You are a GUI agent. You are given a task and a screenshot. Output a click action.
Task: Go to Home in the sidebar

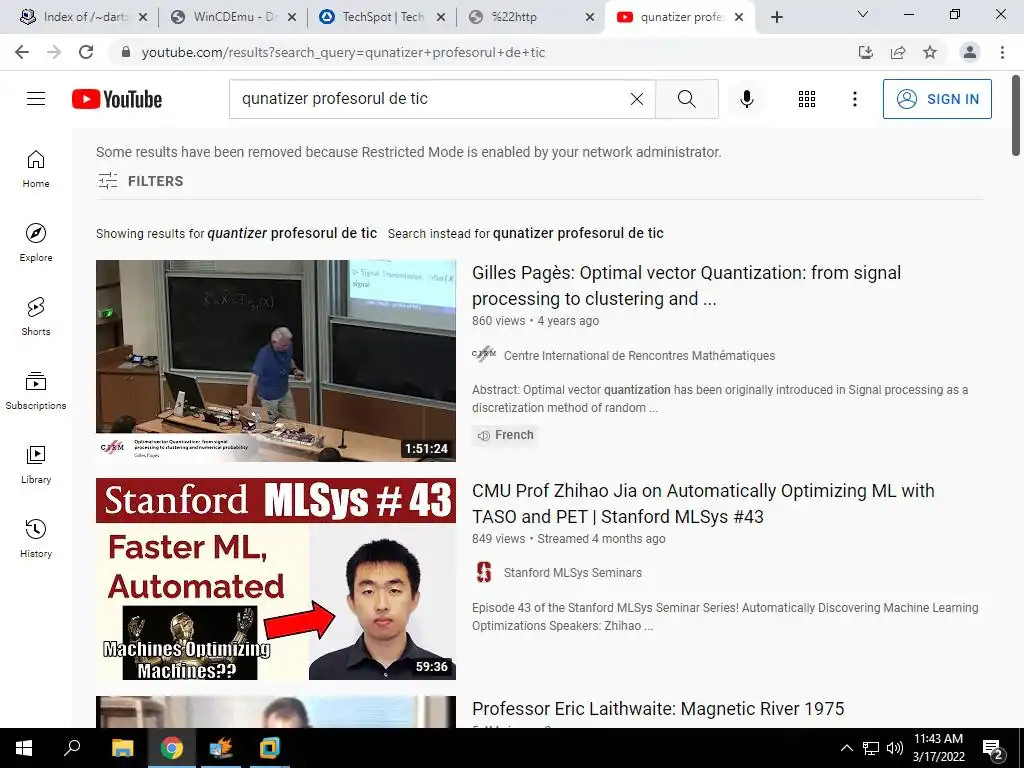(36, 168)
